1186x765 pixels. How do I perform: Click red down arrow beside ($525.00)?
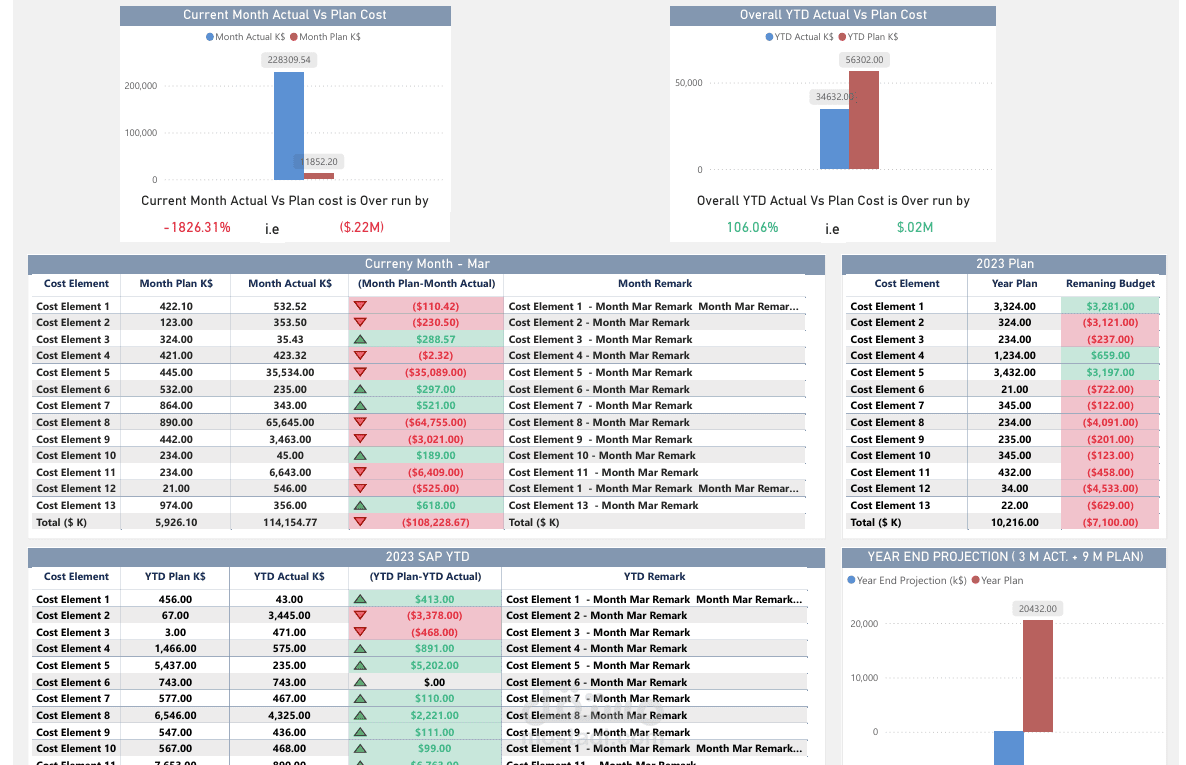[x=360, y=489]
